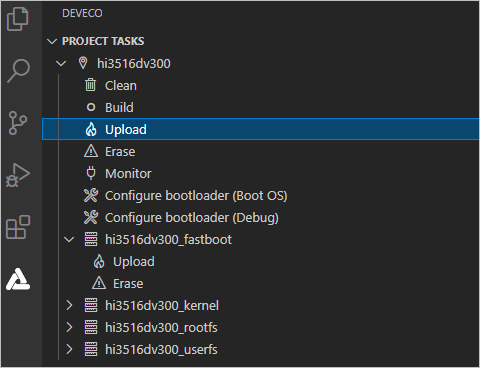Expand the hi3516dv300_rootfs partition
This screenshot has width=480, height=368.
pos(69,327)
